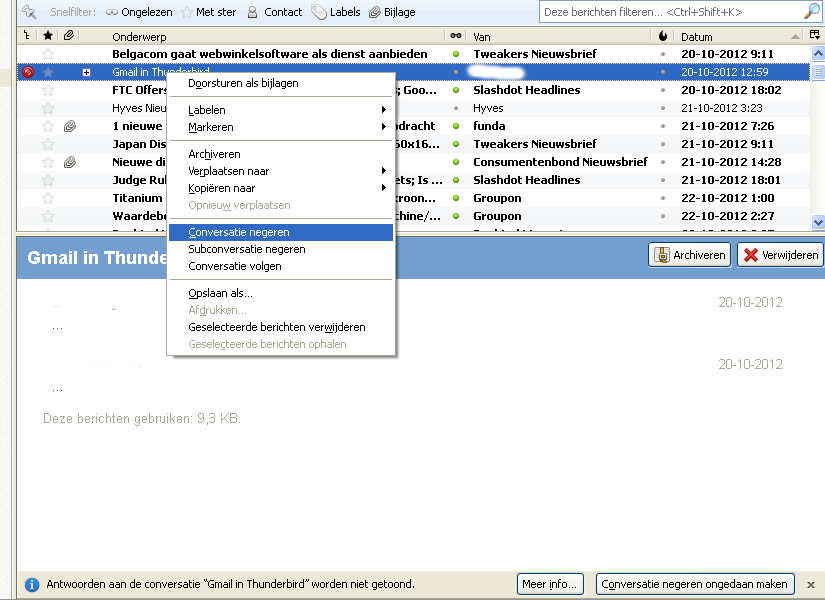Toggle the Ongelezen quick filter
825x600 pixels.
[x=139, y=12]
